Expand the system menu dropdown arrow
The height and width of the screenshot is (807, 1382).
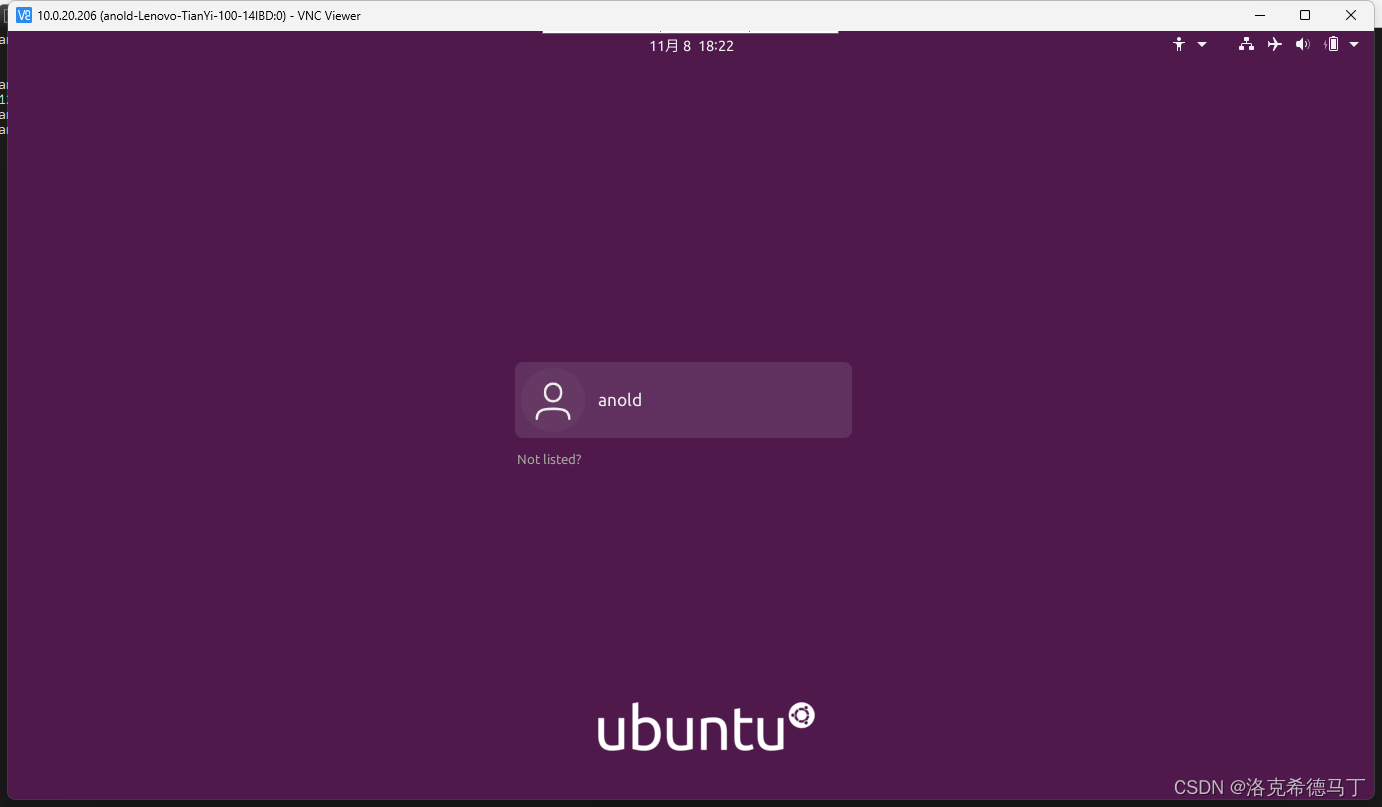tap(1354, 45)
